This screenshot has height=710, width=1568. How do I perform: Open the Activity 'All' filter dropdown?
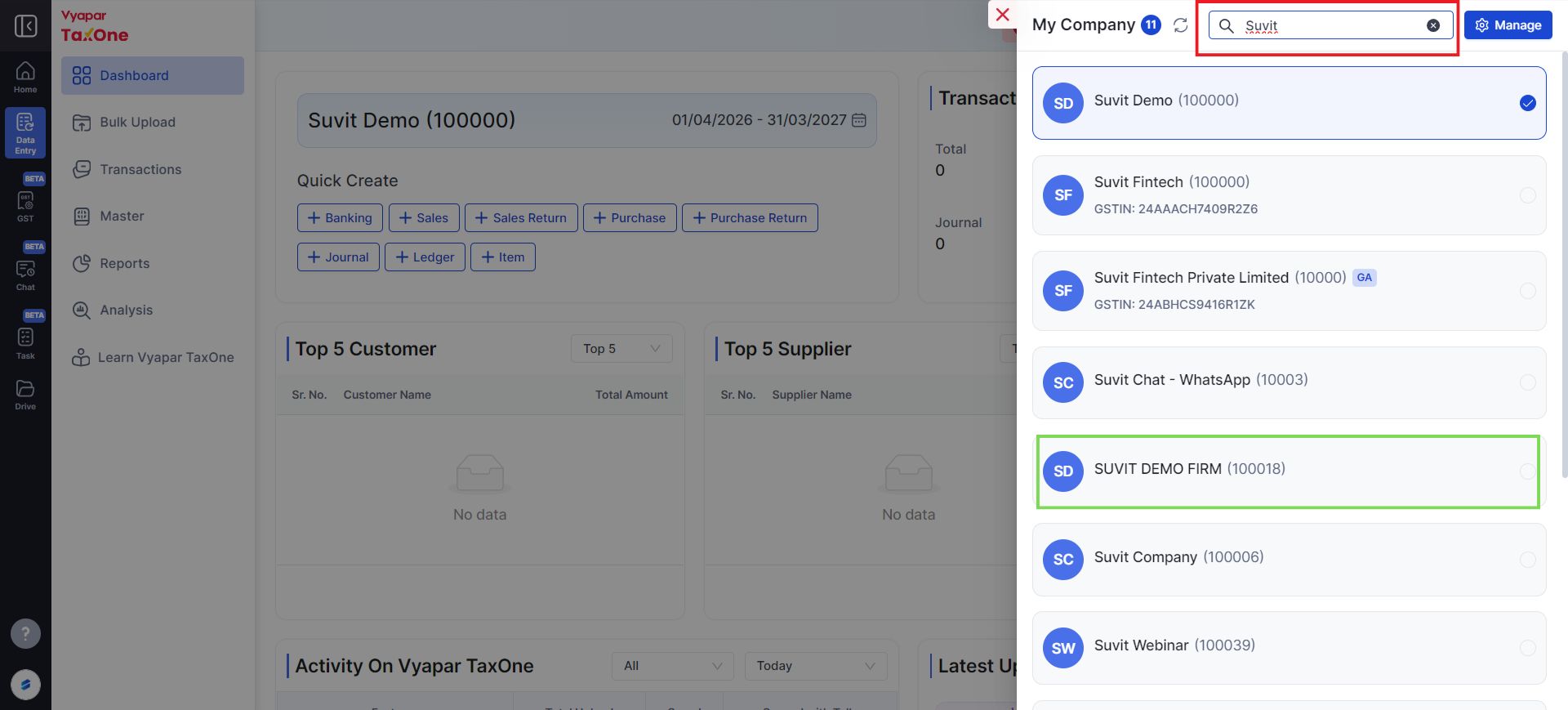(x=673, y=666)
